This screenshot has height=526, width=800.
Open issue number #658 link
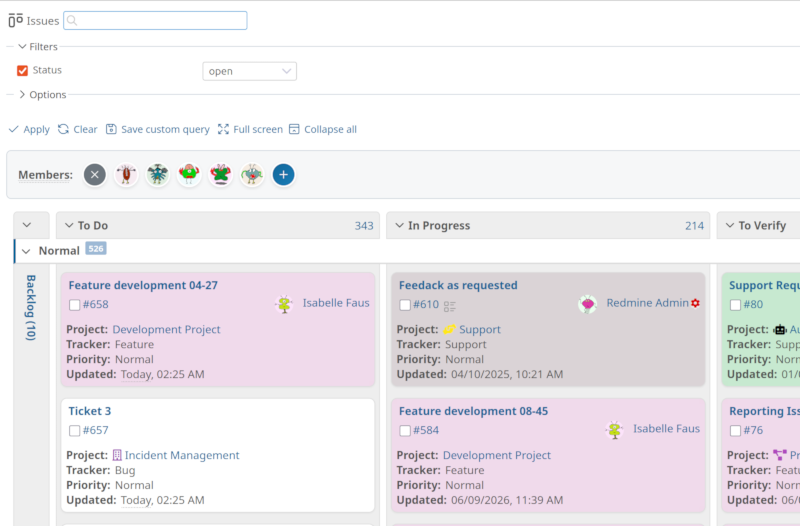pyautogui.click(x=95, y=305)
